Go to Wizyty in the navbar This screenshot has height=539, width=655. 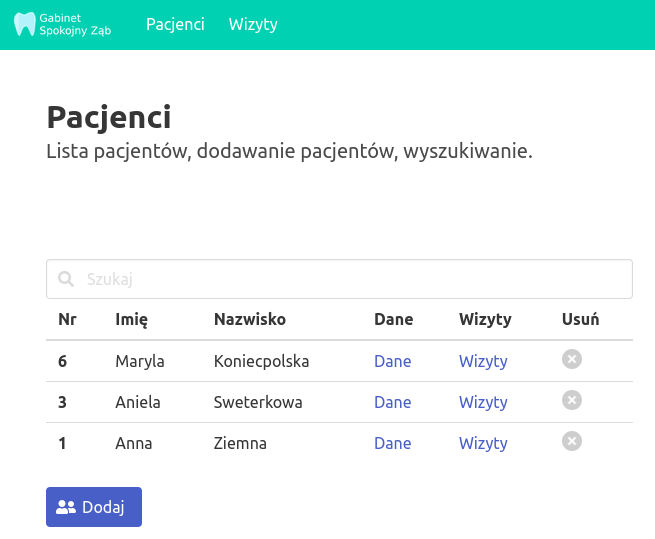253,24
